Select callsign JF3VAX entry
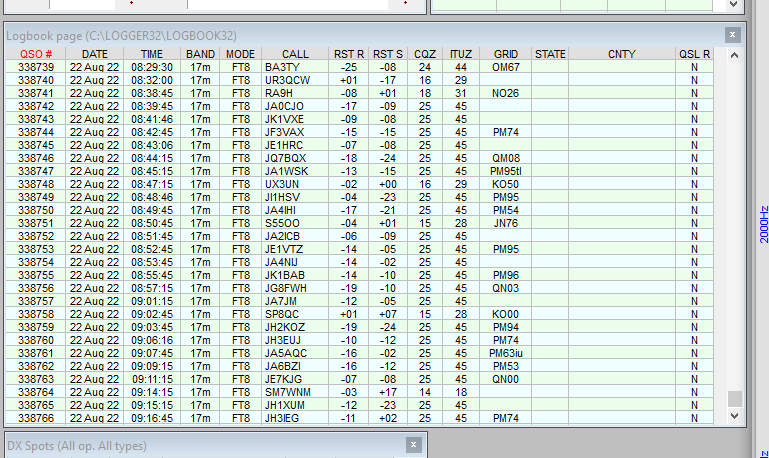 (x=295, y=132)
